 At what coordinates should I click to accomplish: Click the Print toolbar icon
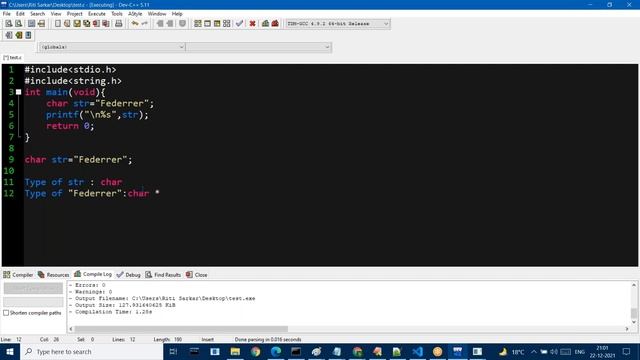coord(119,24)
